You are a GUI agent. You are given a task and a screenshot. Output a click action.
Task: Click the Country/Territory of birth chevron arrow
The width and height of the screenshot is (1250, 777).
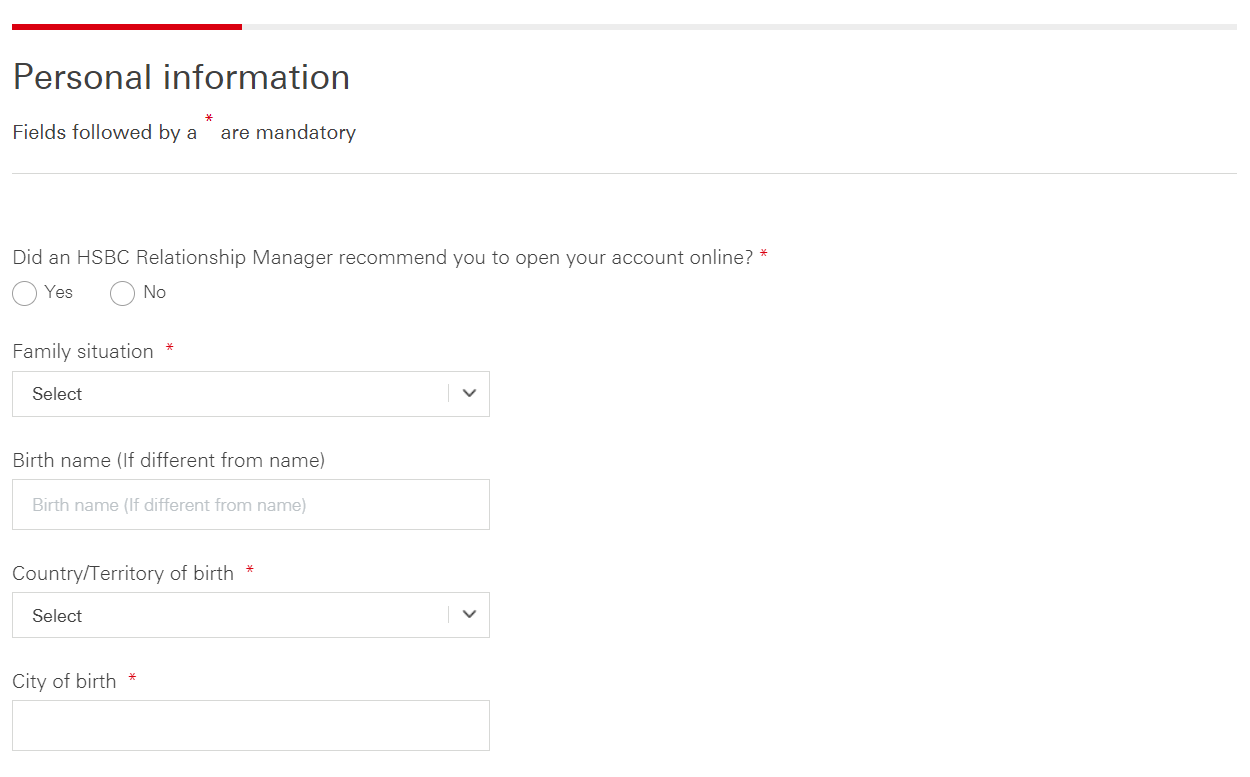pos(470,615)
